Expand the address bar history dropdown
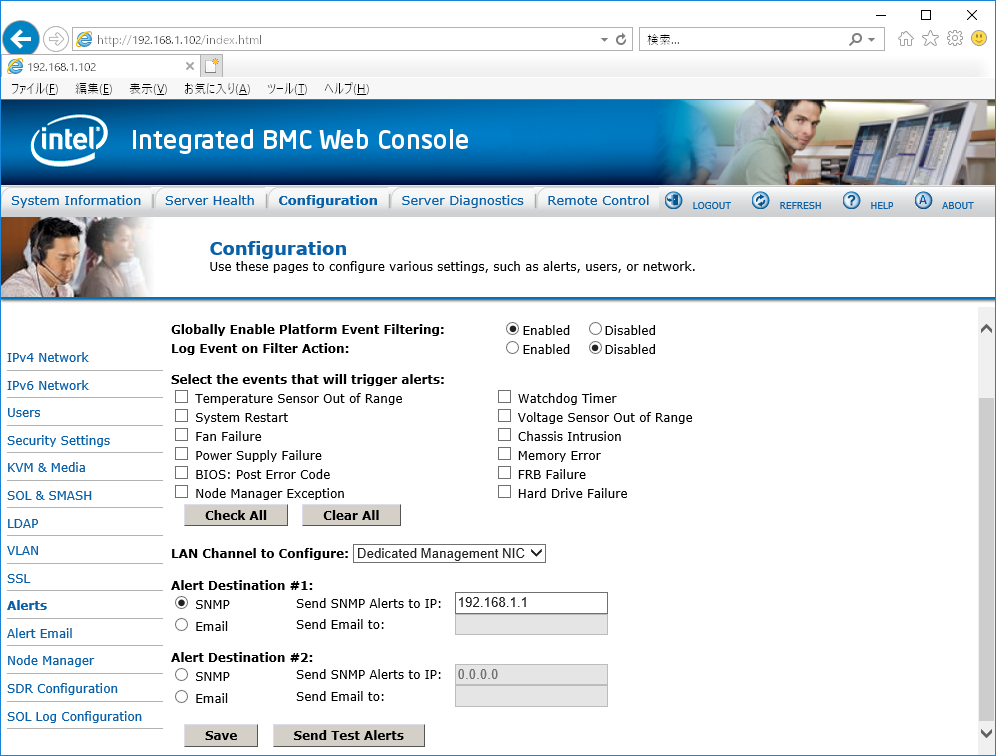This screenshot has height=756, width=996. (604, 39)
